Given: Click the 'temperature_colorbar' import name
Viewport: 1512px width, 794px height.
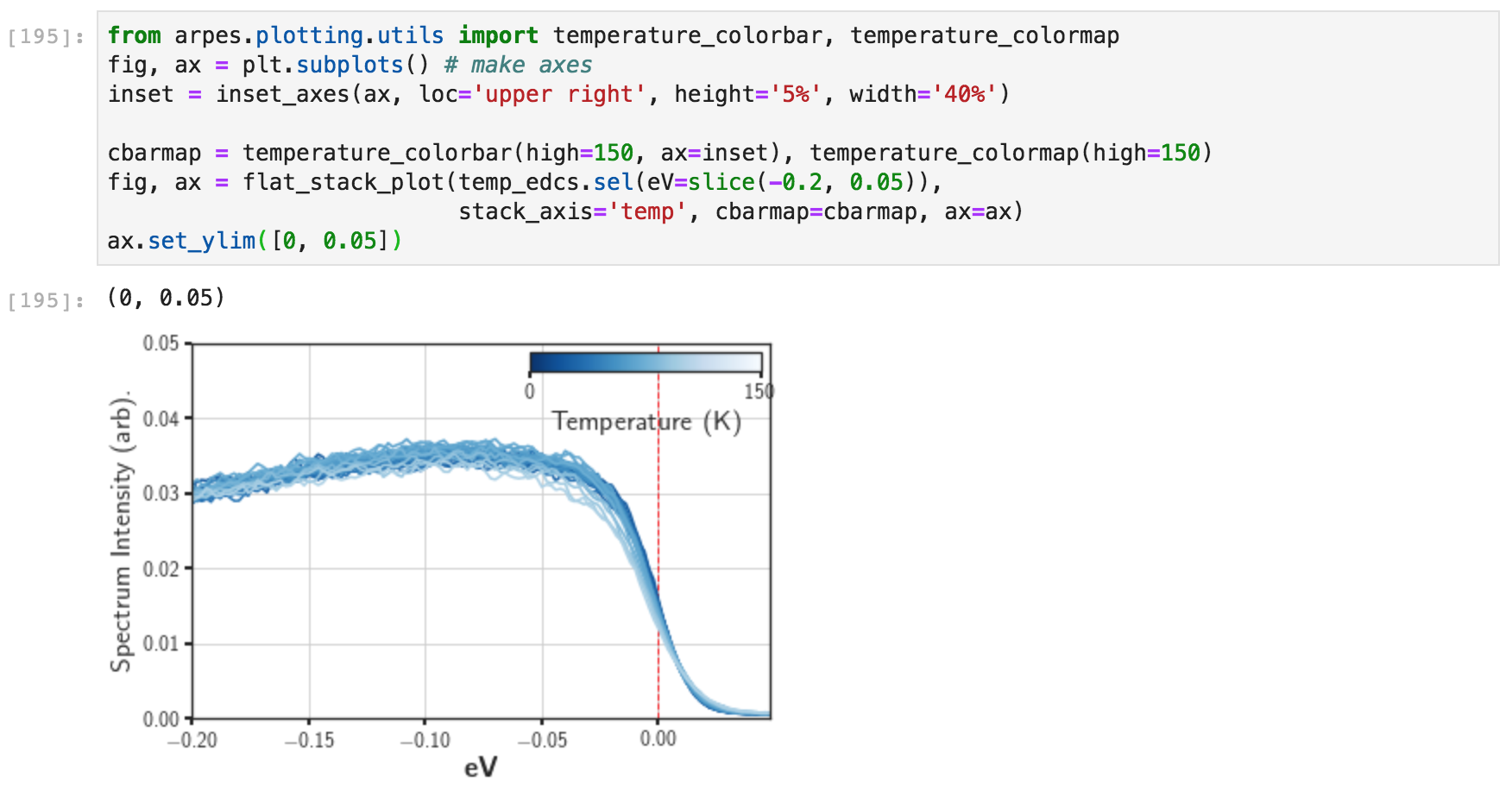Looking at the screenshot, I should point(688,35).
